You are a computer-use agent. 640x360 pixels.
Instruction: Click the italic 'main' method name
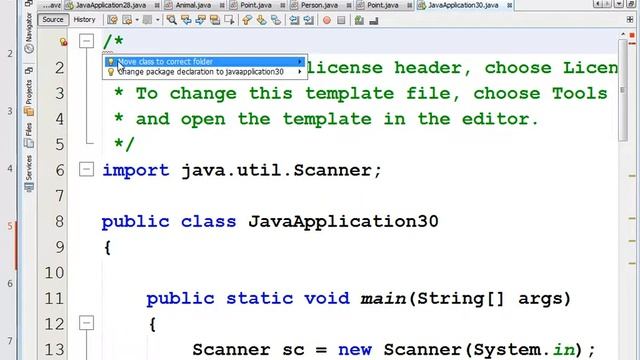point(383,299)
